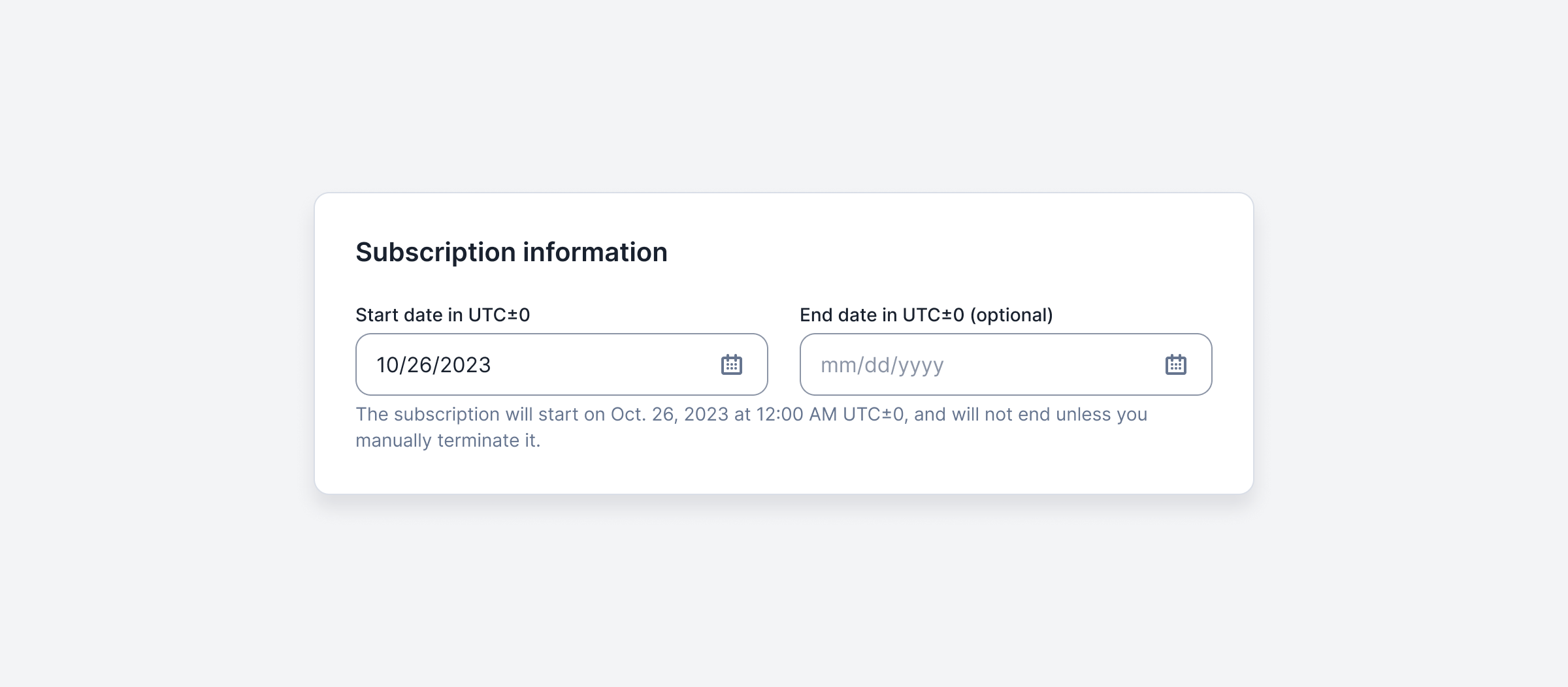This screenshot has height=687, width=1568.
Task: Click the "Subscription information" heading
Action: (512, 252)
